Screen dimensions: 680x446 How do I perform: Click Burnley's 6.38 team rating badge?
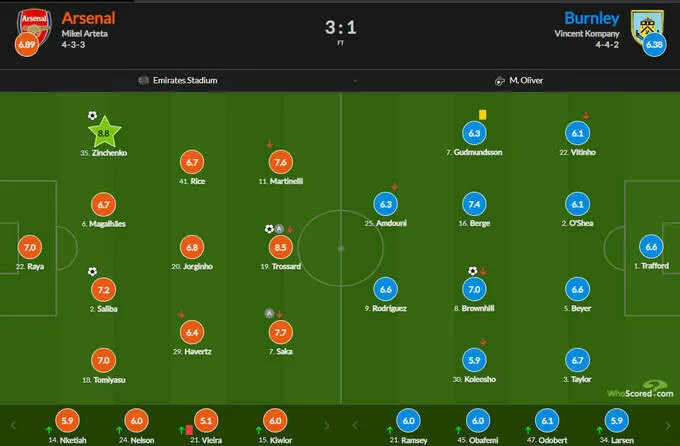(x=653, y=44)
